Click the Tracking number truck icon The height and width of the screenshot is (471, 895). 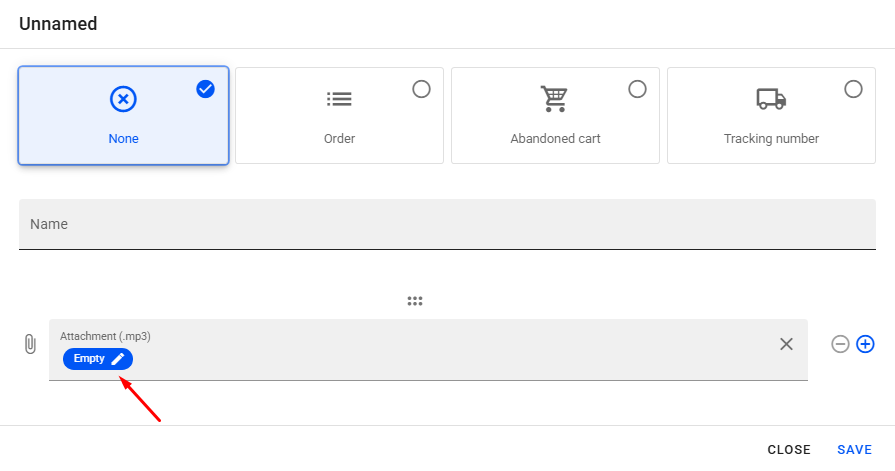pyautogui.click(x=771, y=99)
